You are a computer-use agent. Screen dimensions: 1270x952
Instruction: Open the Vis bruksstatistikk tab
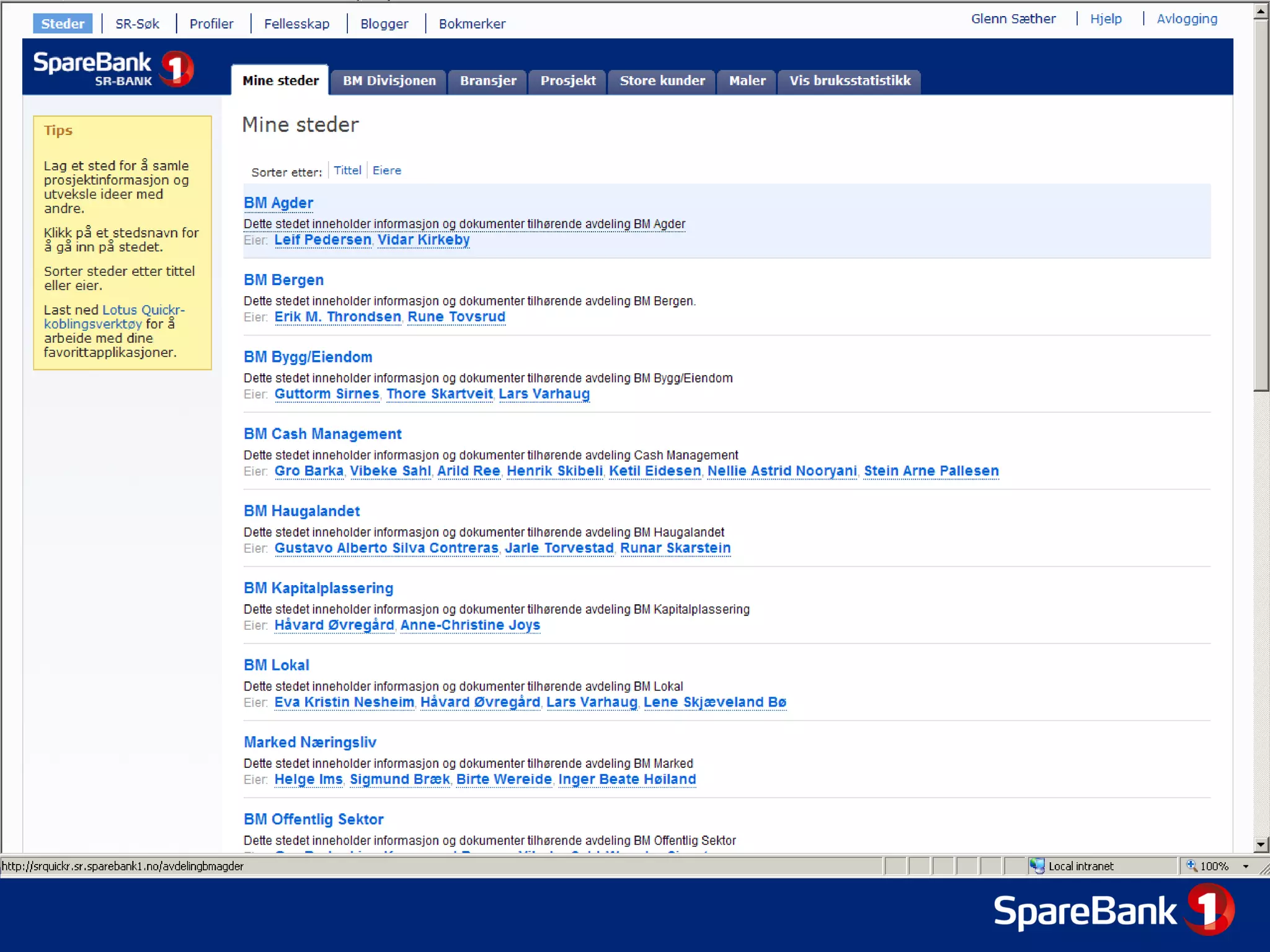click(850, 81)
